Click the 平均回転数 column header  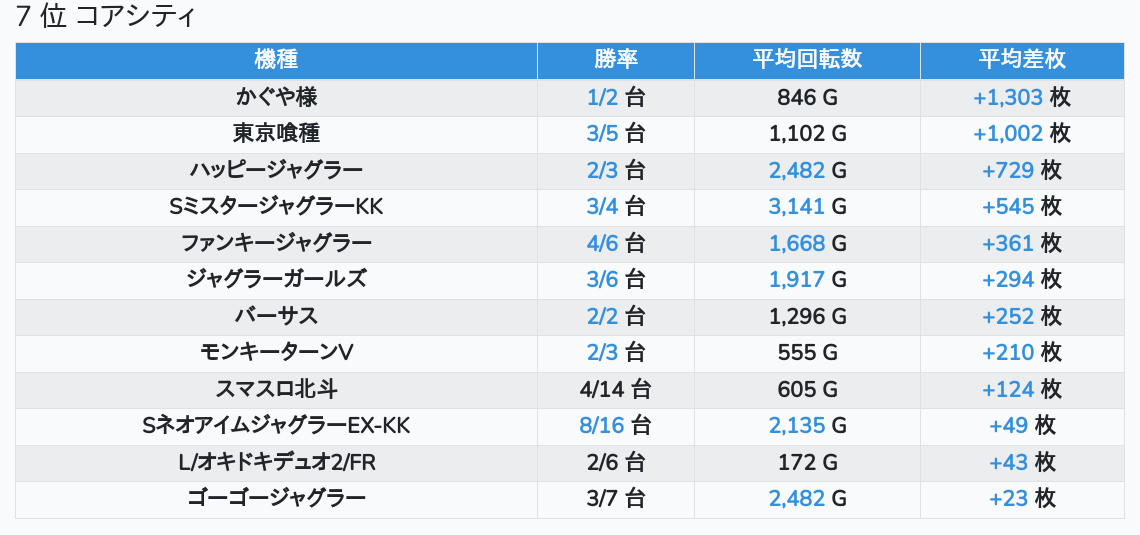(807, 60)
